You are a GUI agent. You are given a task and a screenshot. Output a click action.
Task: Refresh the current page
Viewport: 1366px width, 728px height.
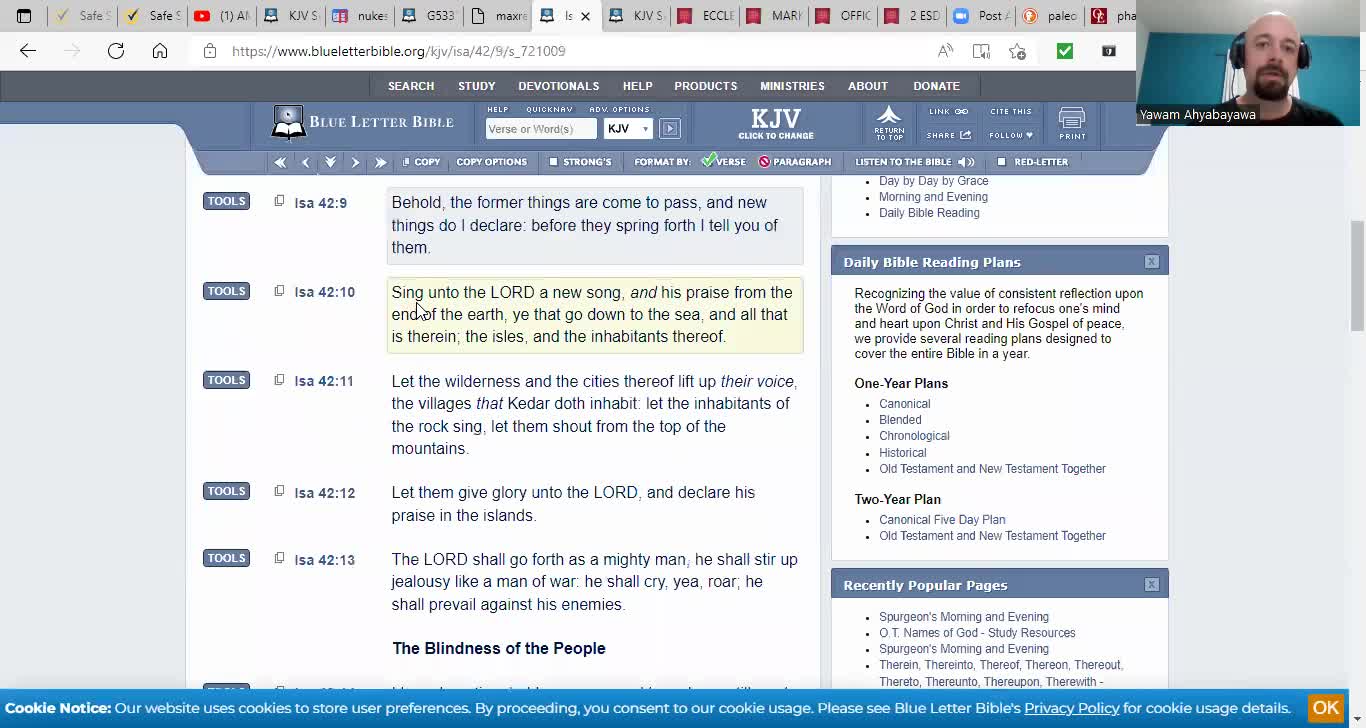click(x=116, y=51)
